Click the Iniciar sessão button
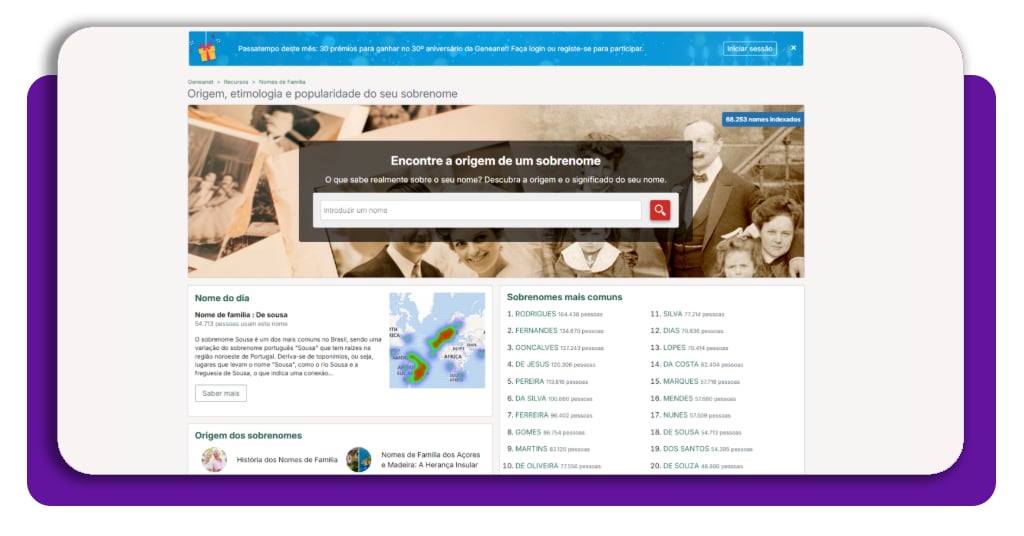The image size is (1024, 536). [x=750, y=48]
